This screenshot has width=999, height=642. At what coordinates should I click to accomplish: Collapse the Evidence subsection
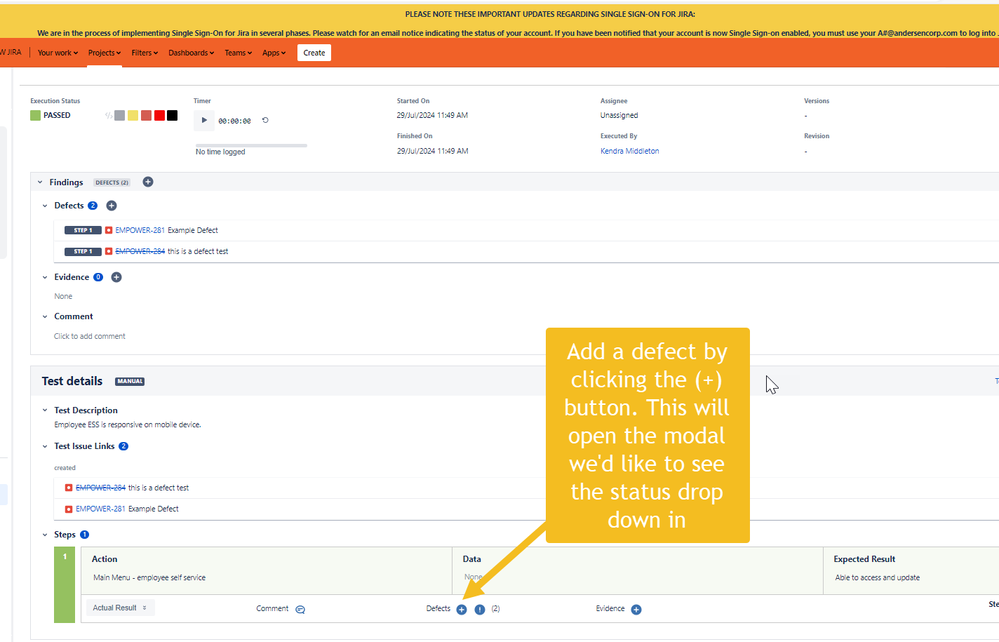[x=45, y=277]
